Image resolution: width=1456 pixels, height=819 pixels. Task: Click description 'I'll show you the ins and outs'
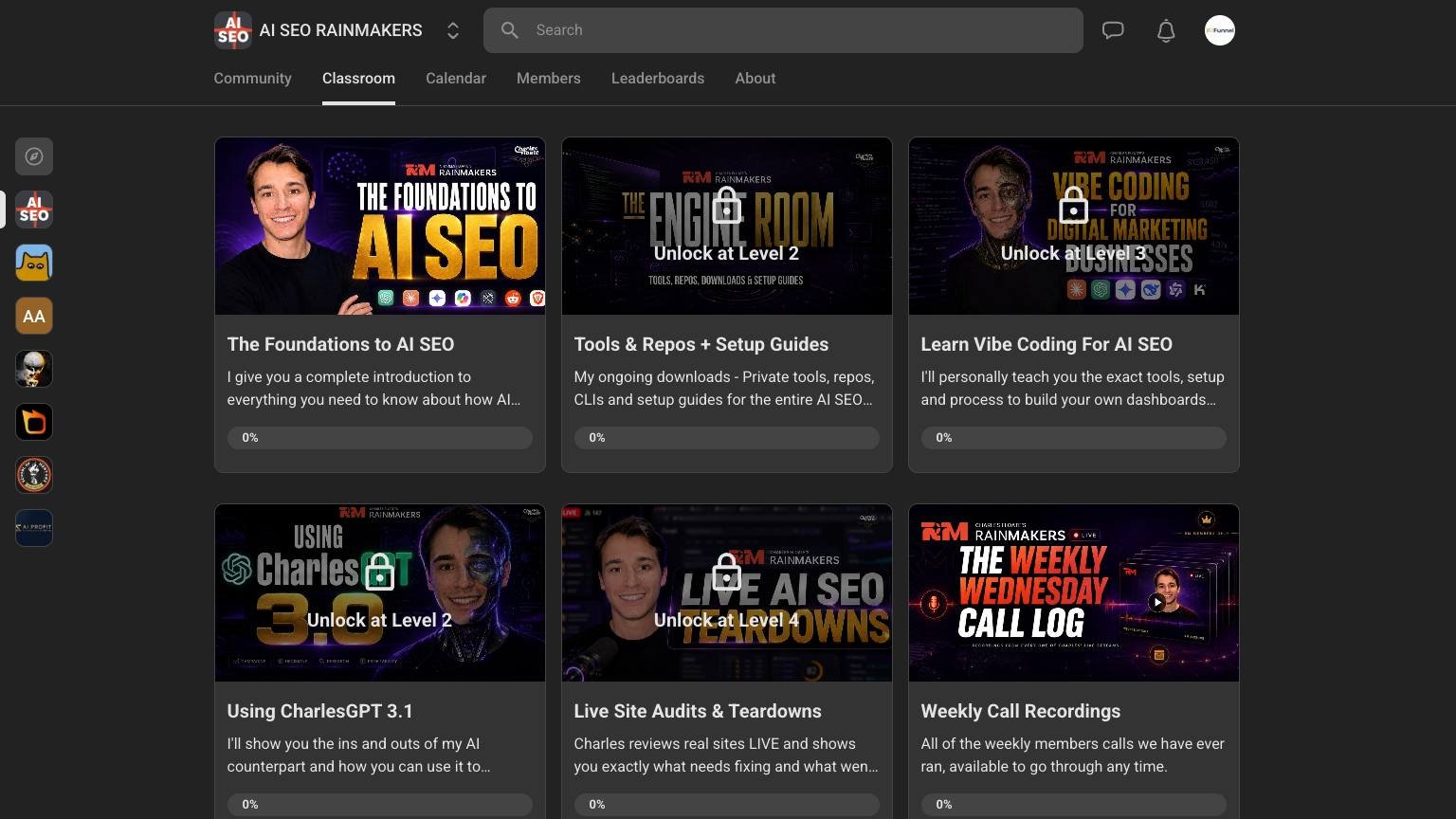click(x=359, y=755)
